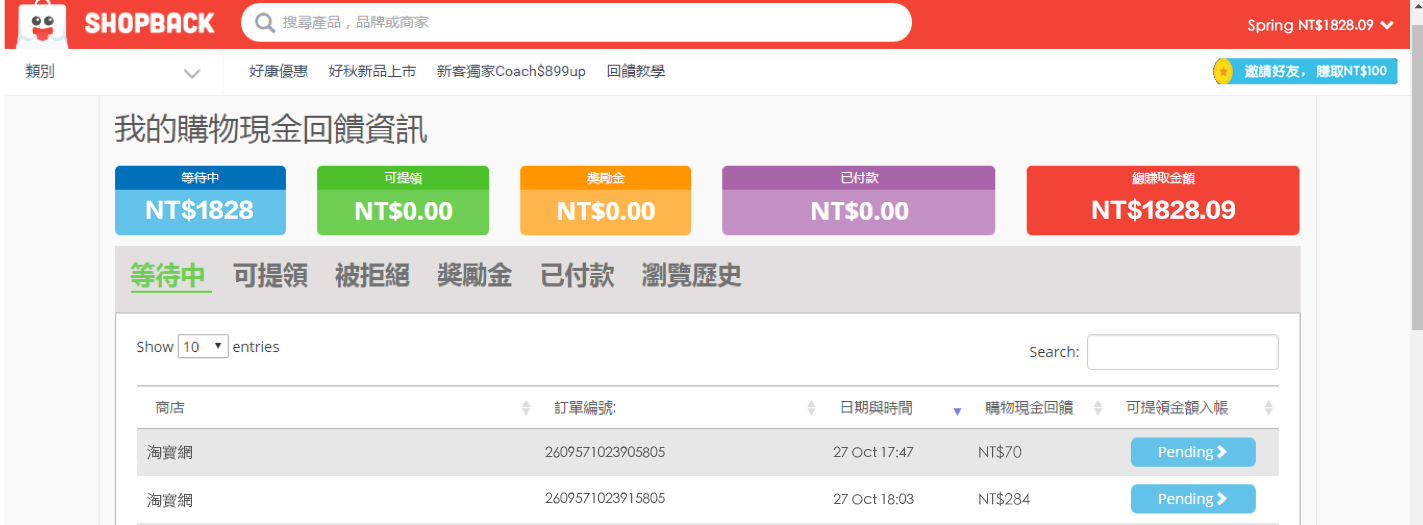Click 淘寶網 in the 18:03 order row
The image size is (1423, 525).
tap(170, 499)
